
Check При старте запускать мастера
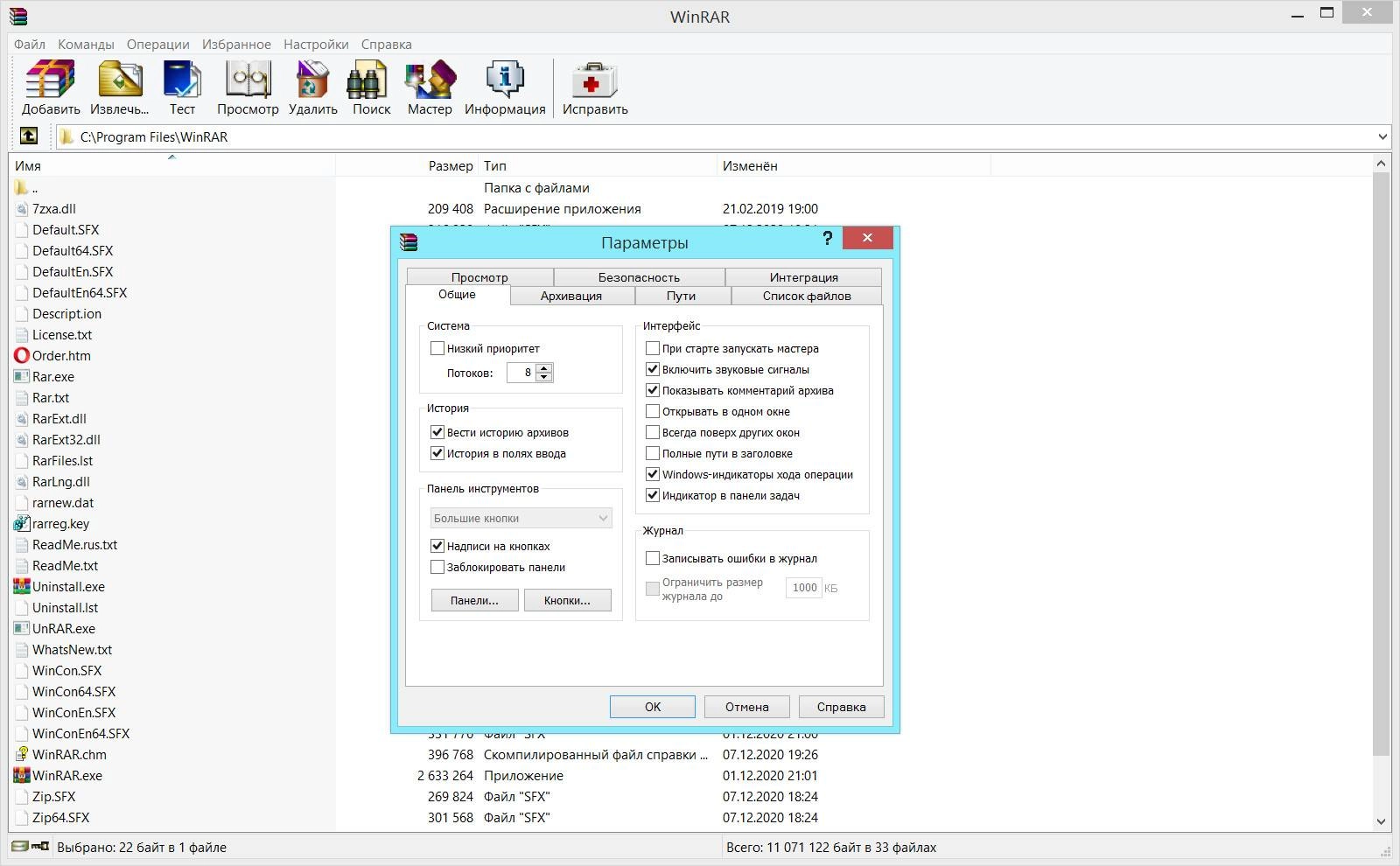[x=653, y=348]
